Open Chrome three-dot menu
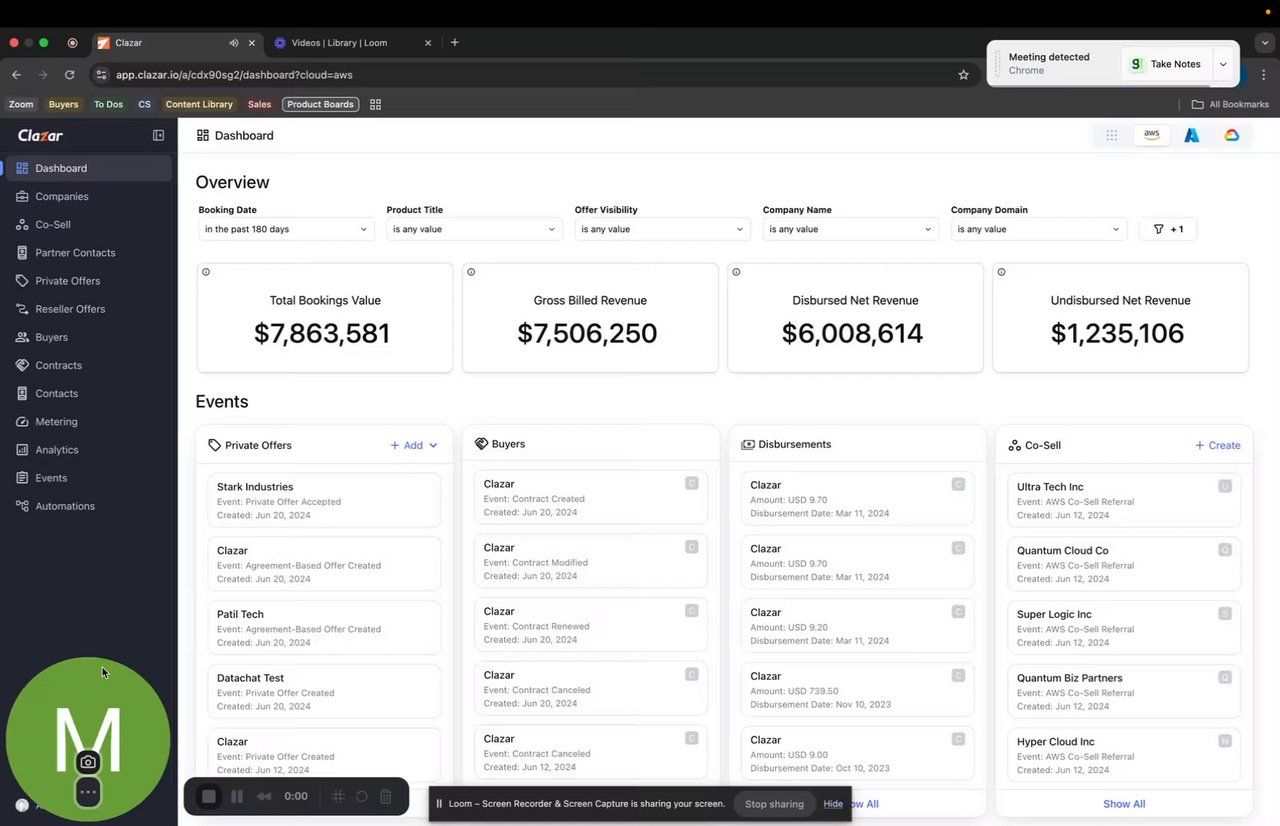 1264,74
